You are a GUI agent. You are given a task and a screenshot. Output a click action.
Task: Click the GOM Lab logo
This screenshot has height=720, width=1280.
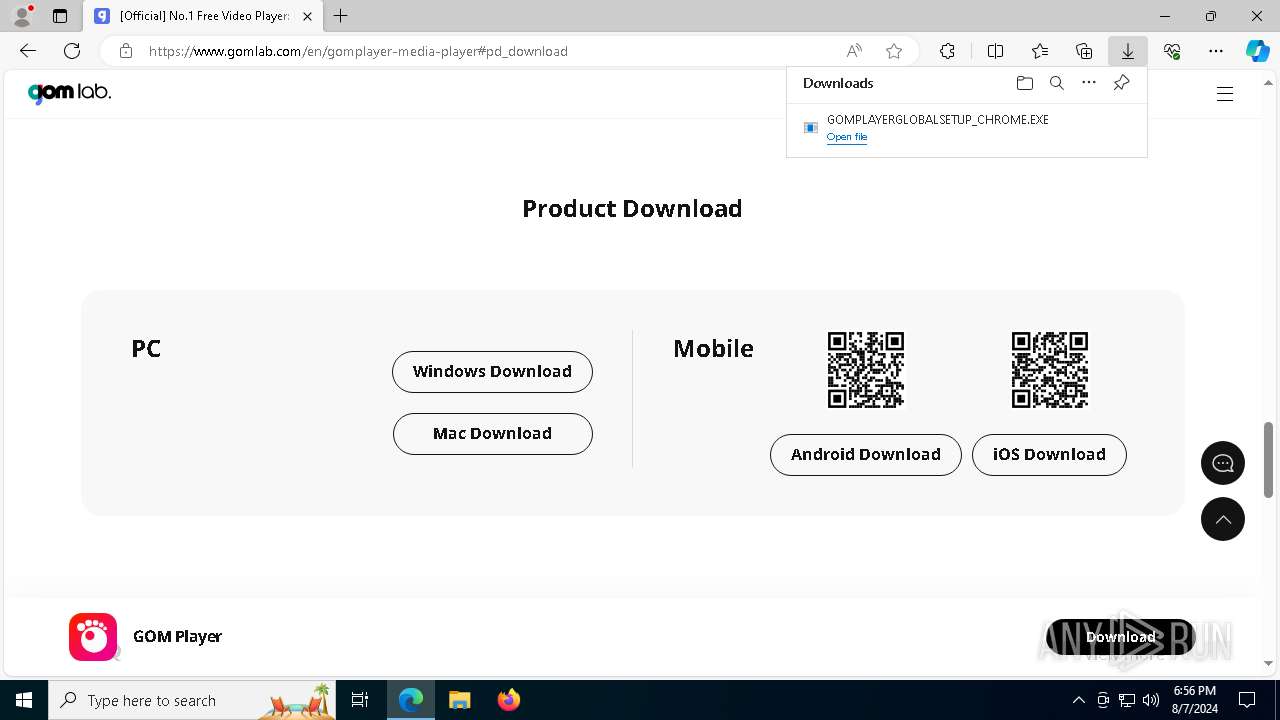coord(69,93)
